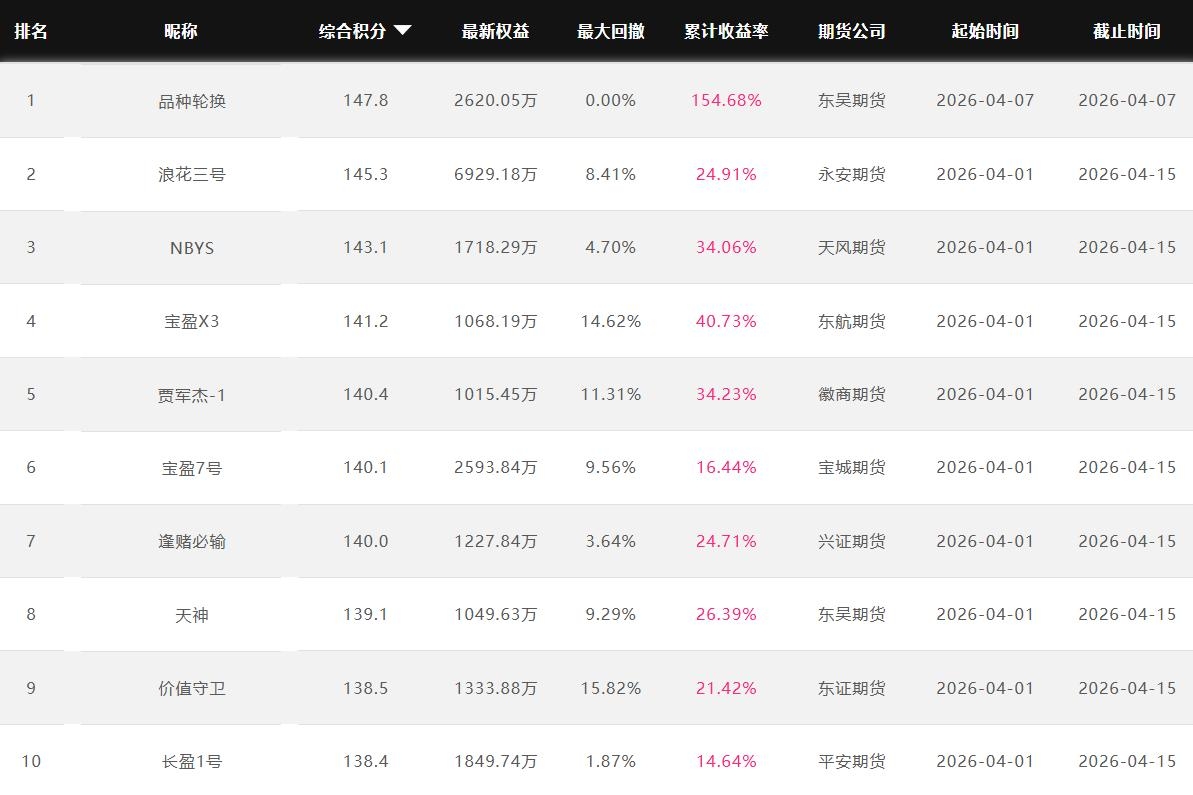Click the 累计收益率 column header
The image size is (1193, 795).
(x=726, y=31)
